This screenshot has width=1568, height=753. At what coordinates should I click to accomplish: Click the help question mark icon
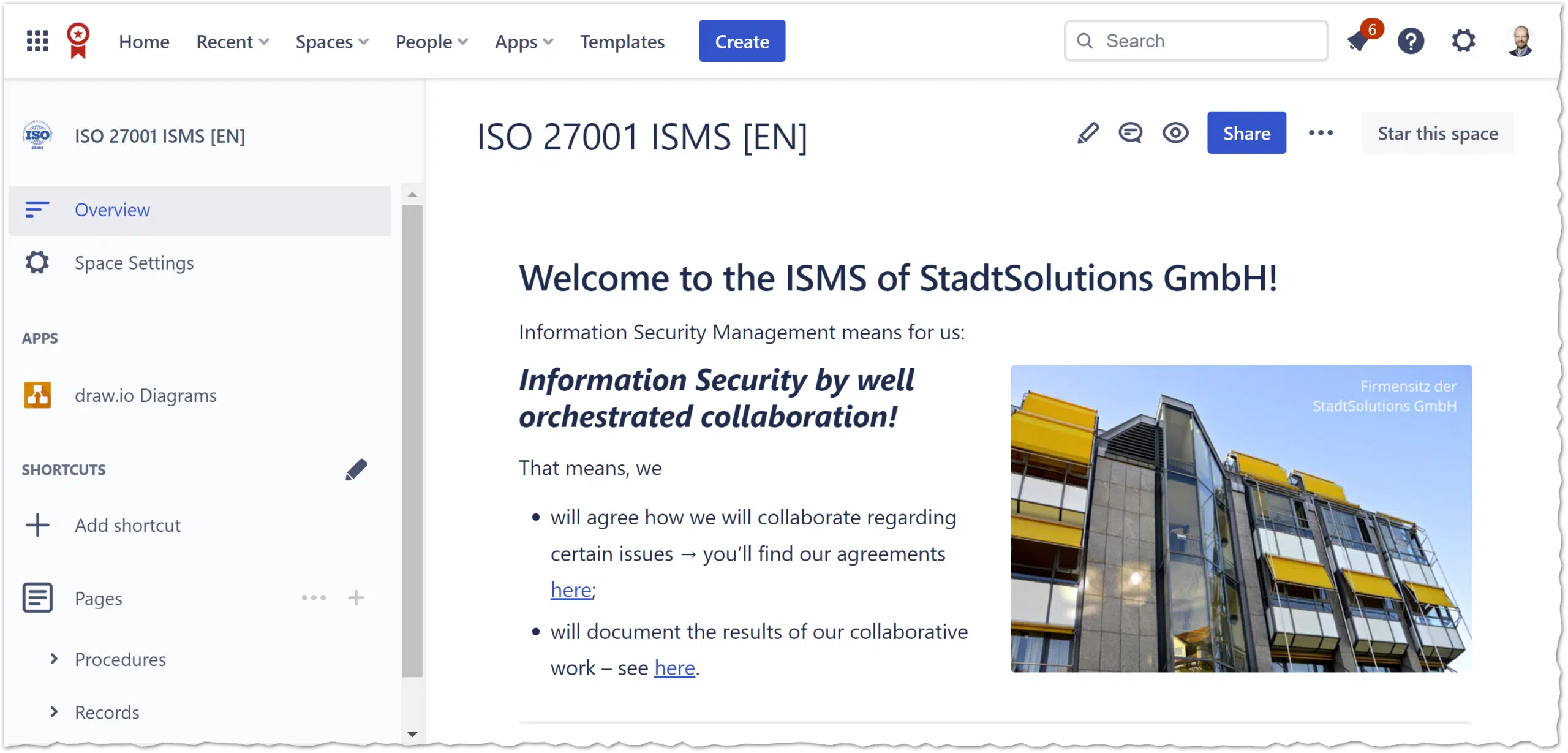tap(1411, 41)
